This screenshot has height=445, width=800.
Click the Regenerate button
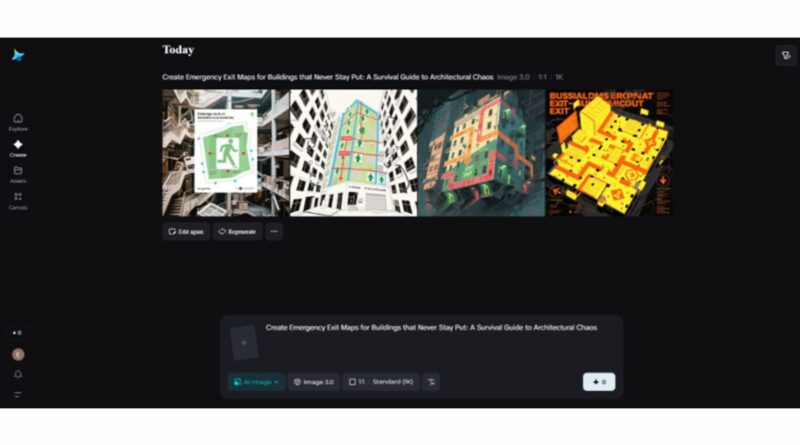tap(238, 232)
